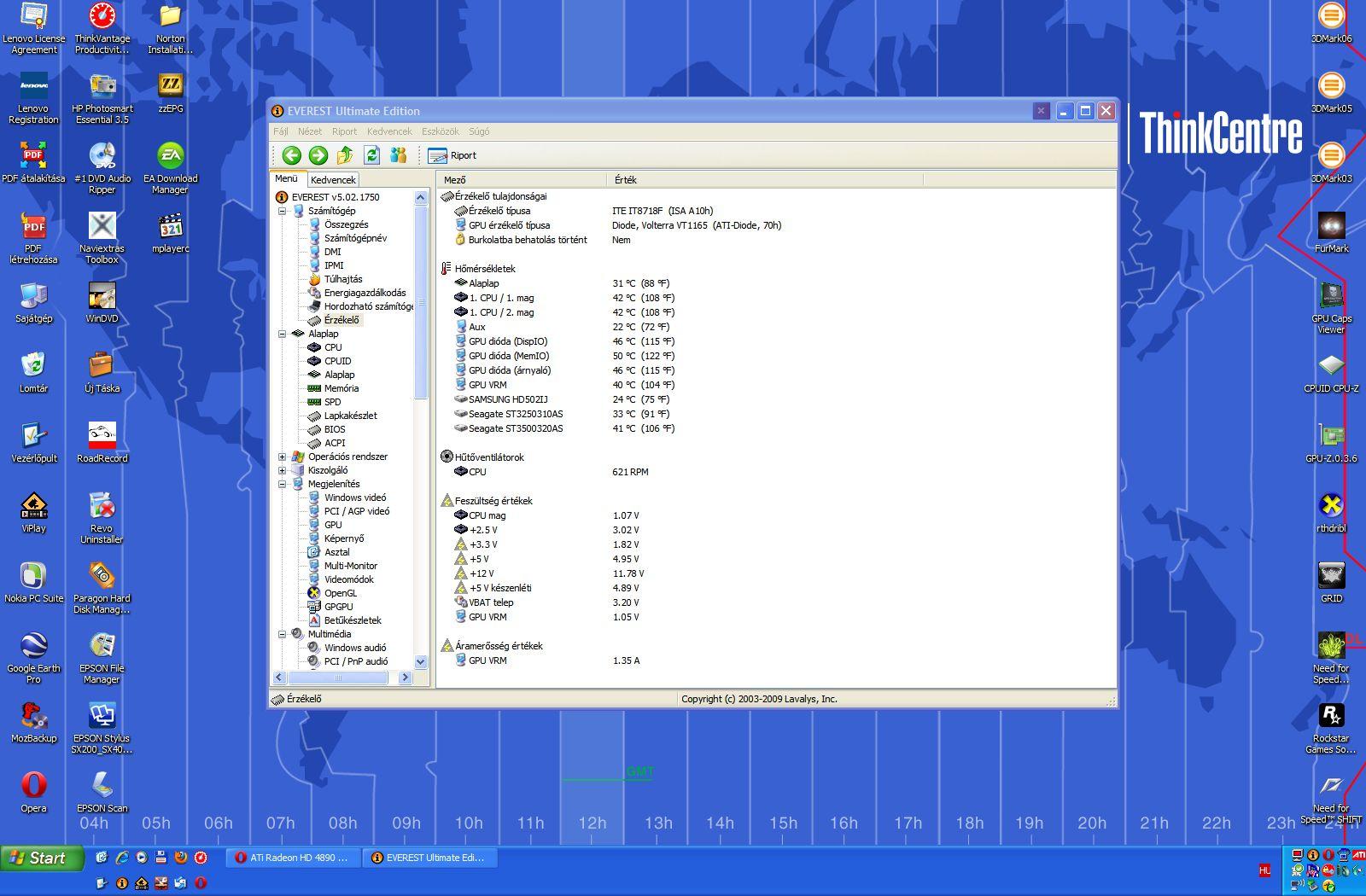1366x896 pixels.
Task: Collapse the Megjelenítés tree node
Action: (x=282, y=484)
